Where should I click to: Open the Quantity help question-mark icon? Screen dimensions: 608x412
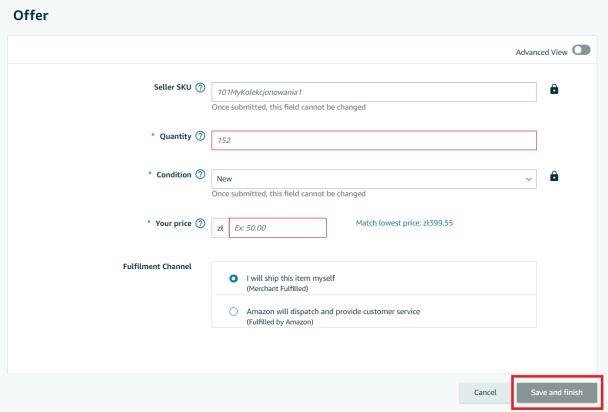[200, 136]
